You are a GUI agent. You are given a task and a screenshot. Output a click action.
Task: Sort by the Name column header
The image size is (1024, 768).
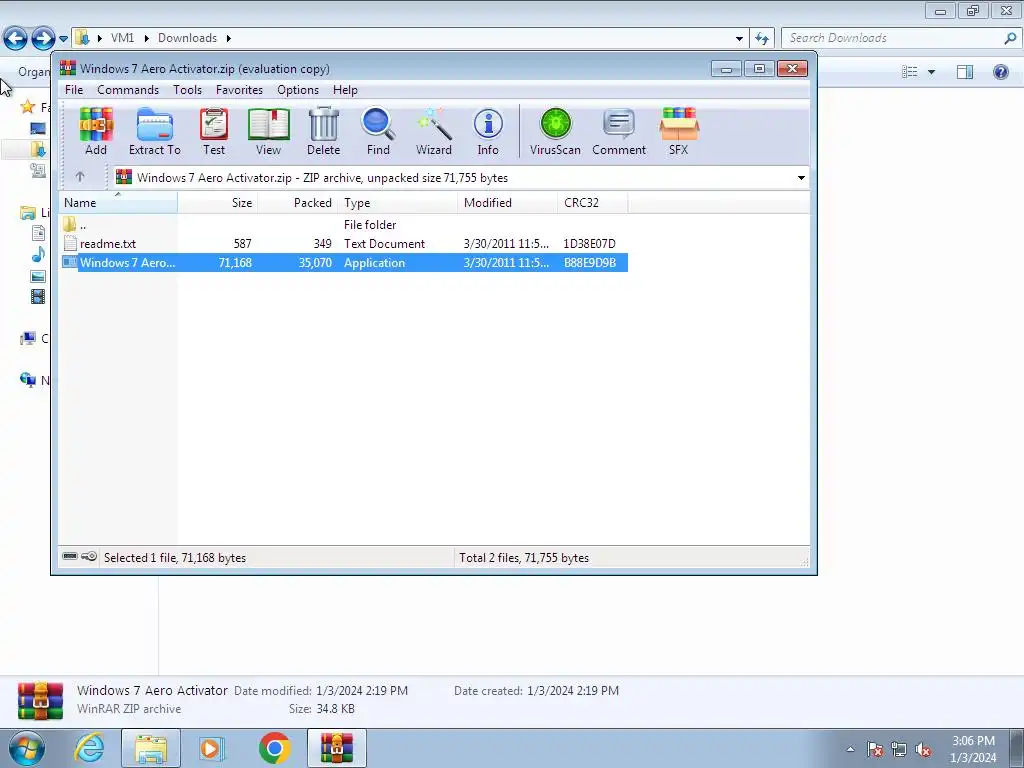(x=118, y=202)
